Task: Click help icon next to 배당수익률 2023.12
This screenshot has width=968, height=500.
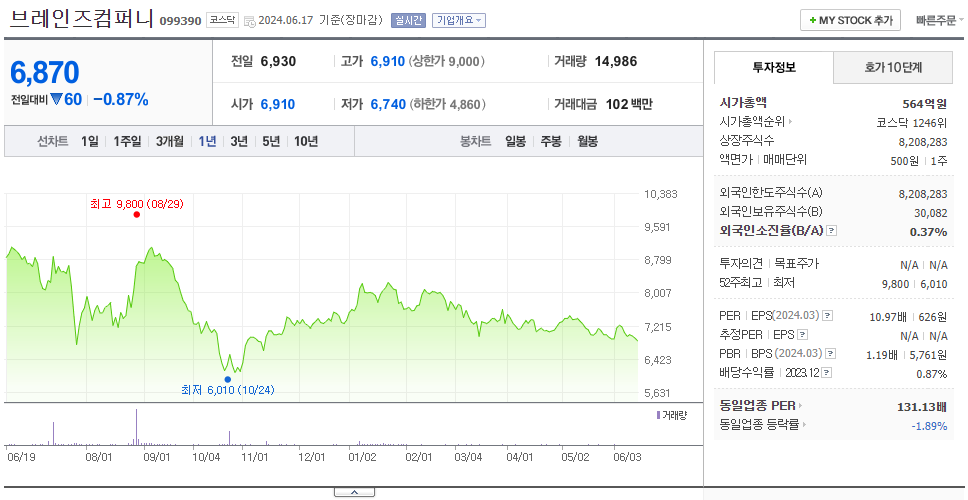Action: (x=827, y=373)
